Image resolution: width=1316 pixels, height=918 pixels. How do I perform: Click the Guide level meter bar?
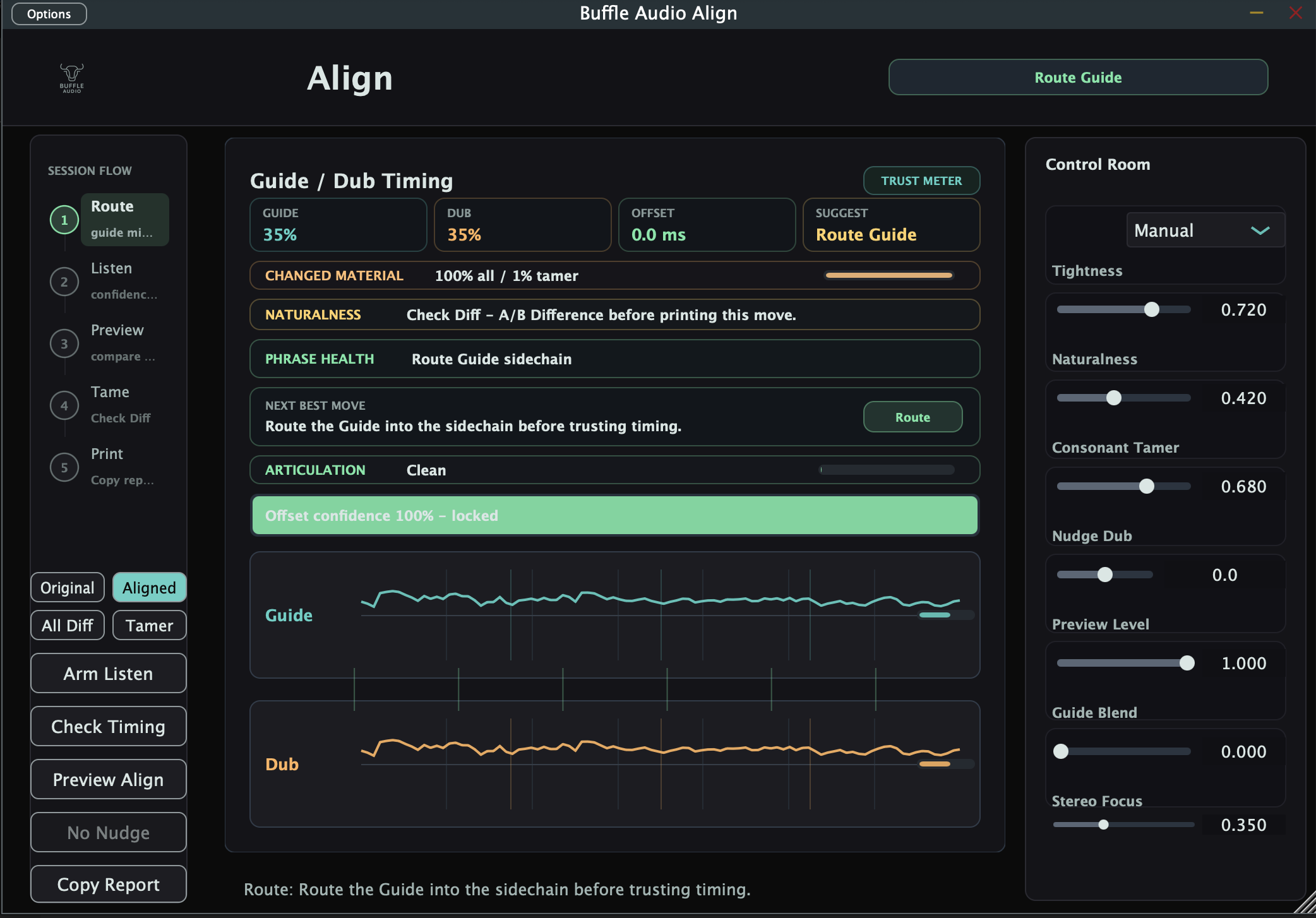tap(947, 615)
